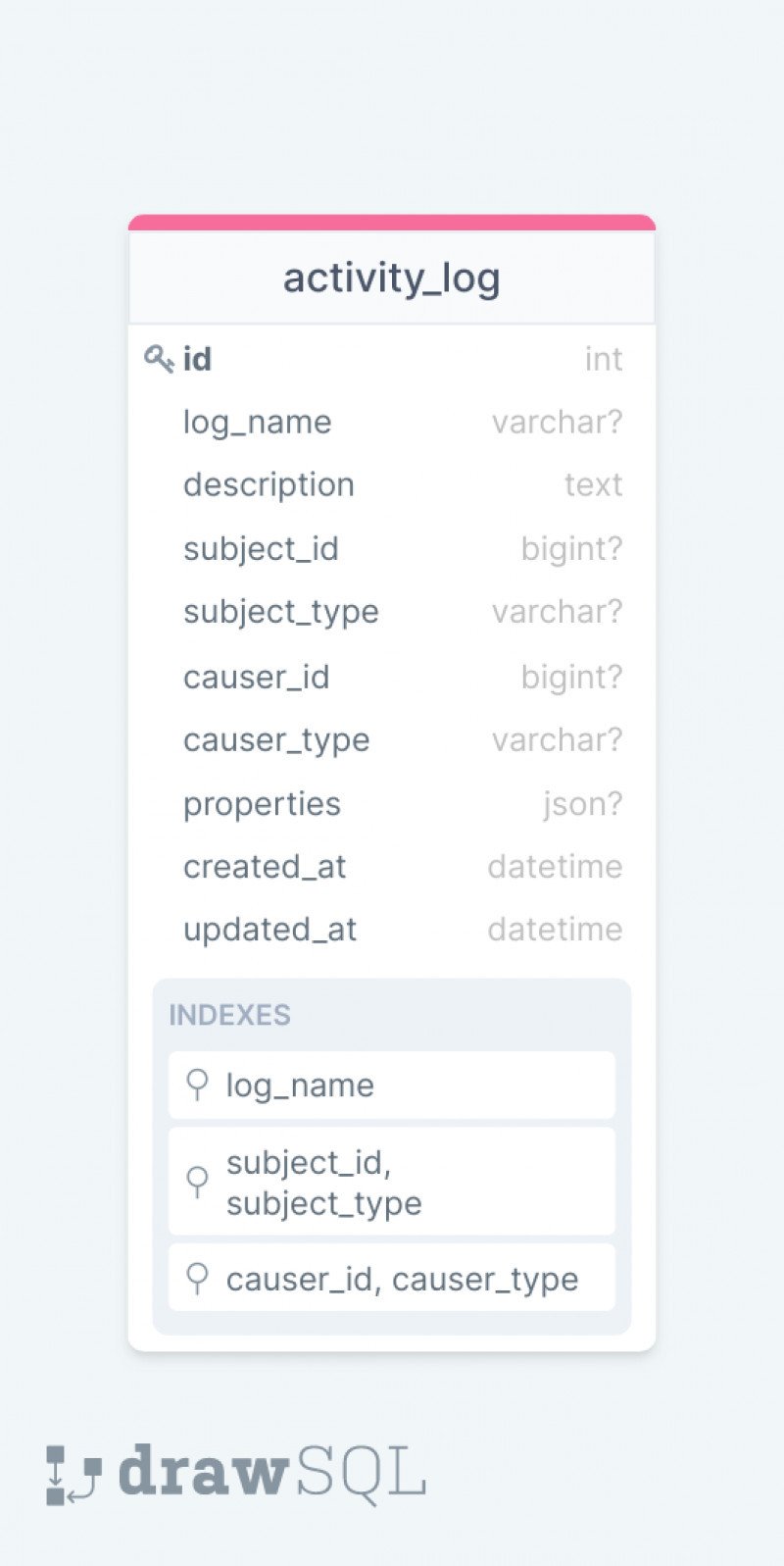Click the updated_at column name

click(269, 930)
